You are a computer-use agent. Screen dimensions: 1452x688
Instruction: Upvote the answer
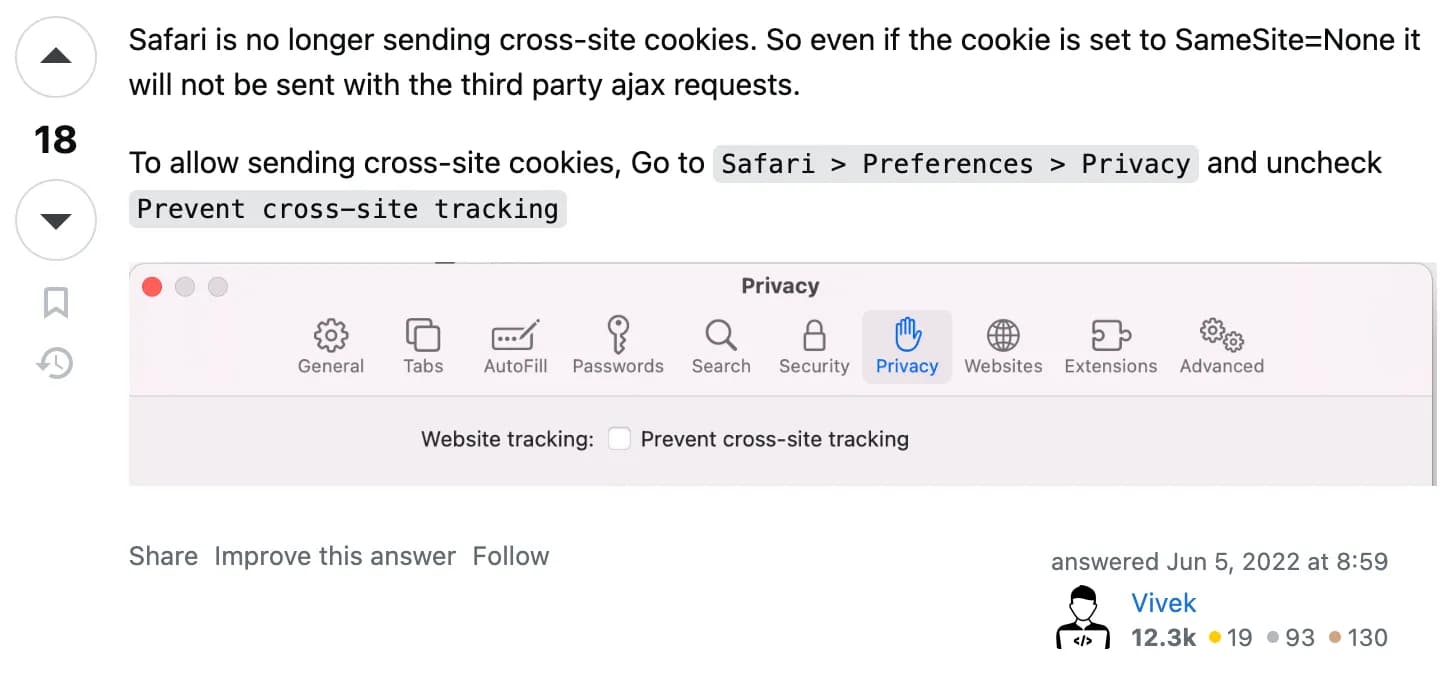[55, 57]
